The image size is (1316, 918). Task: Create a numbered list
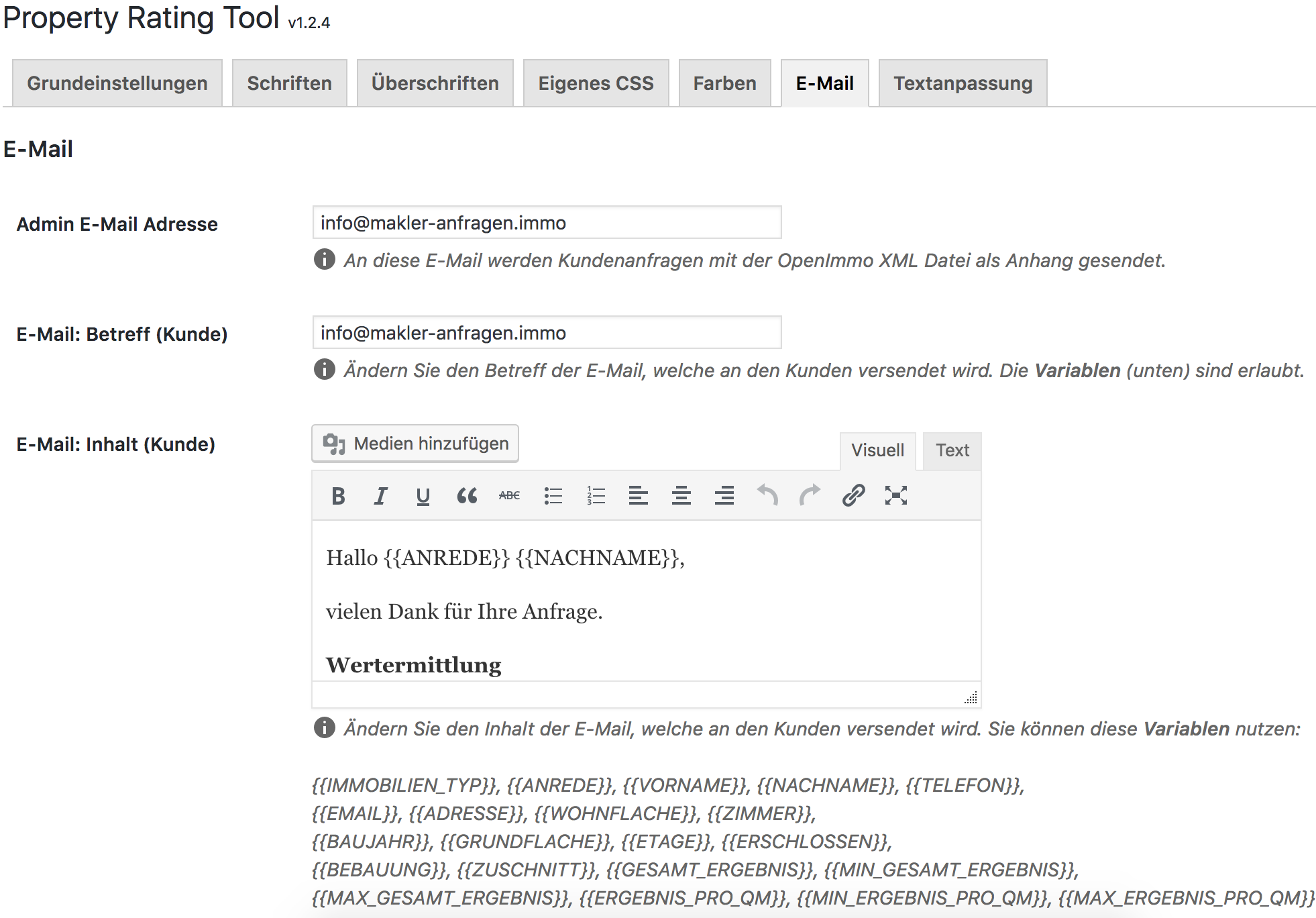point(596,496)
